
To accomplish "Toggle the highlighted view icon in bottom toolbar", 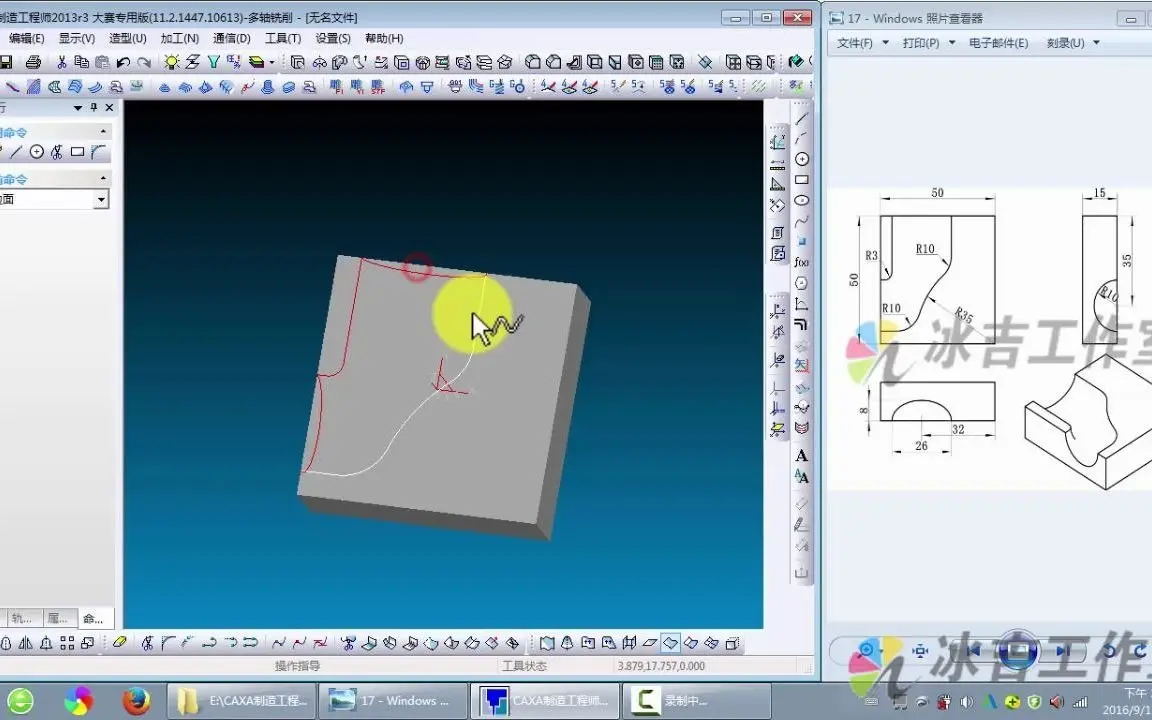I will [670, 643].
